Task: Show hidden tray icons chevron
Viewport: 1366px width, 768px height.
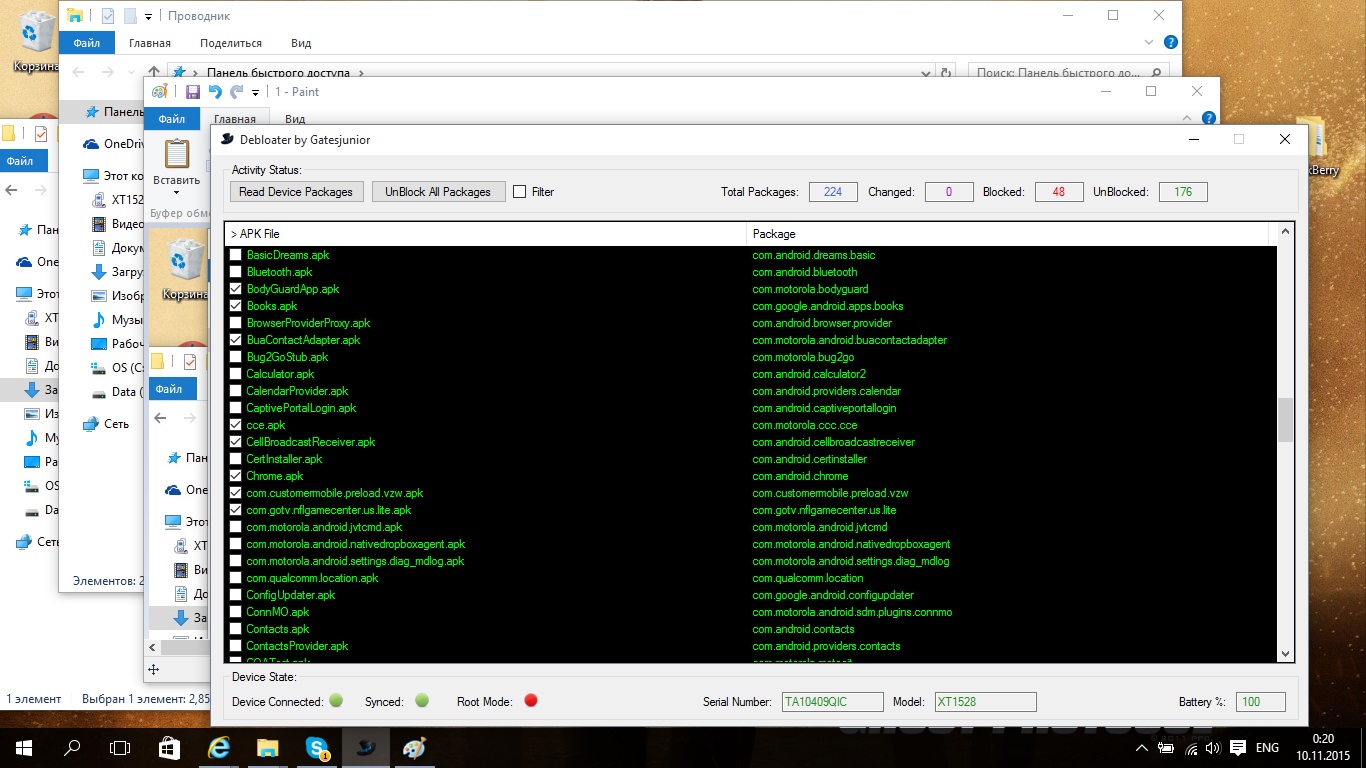Action: 1142,748
